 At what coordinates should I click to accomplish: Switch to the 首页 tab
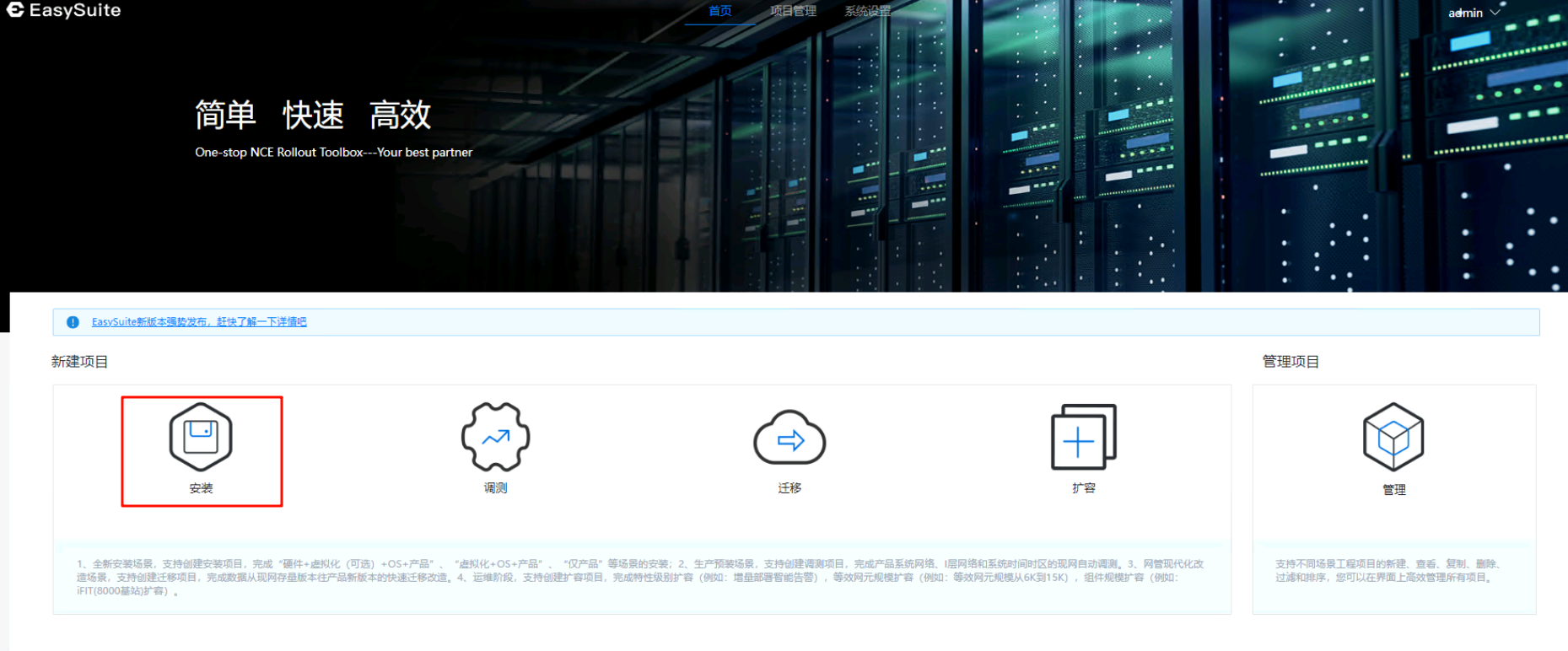point(719,11)
